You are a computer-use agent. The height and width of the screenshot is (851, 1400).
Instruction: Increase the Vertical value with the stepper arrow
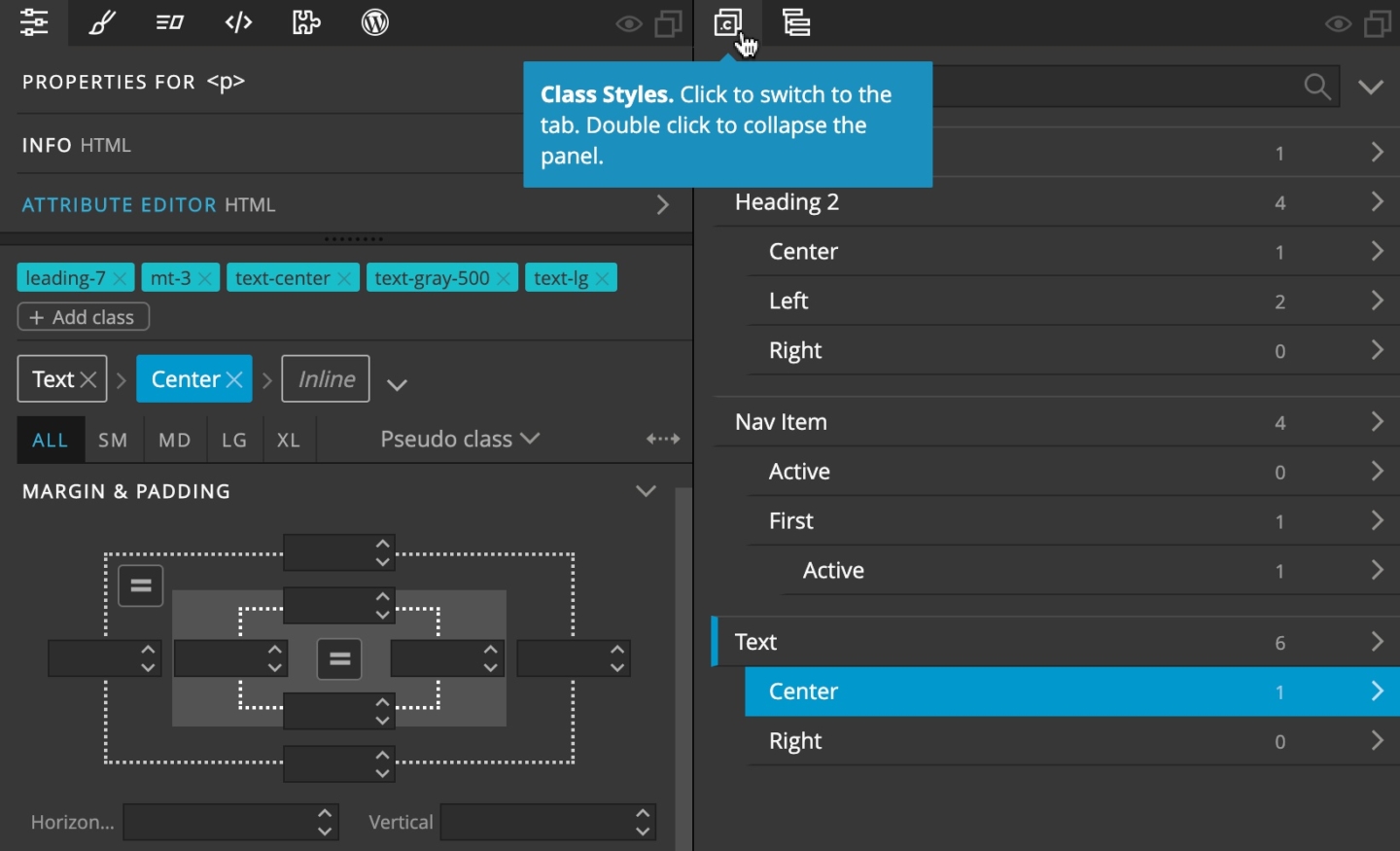pos(642,815)
